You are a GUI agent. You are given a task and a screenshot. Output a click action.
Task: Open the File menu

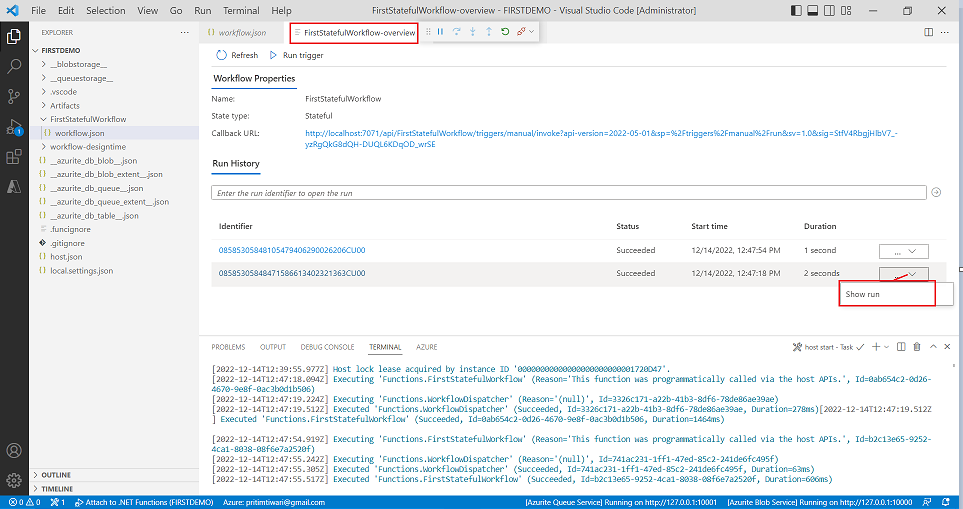pyautogui.click(x=37, y=10)
